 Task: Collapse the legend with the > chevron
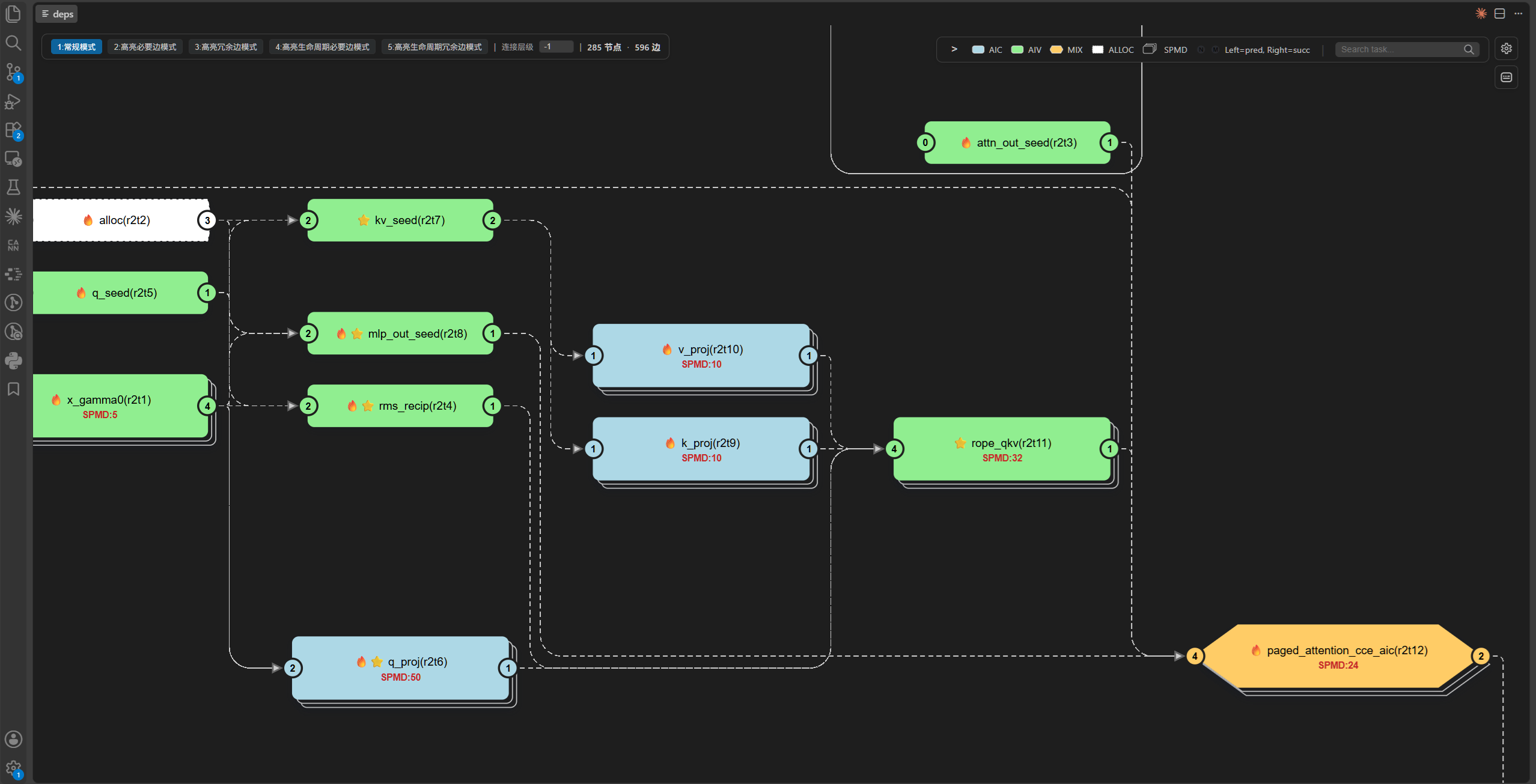pos(954,49)
